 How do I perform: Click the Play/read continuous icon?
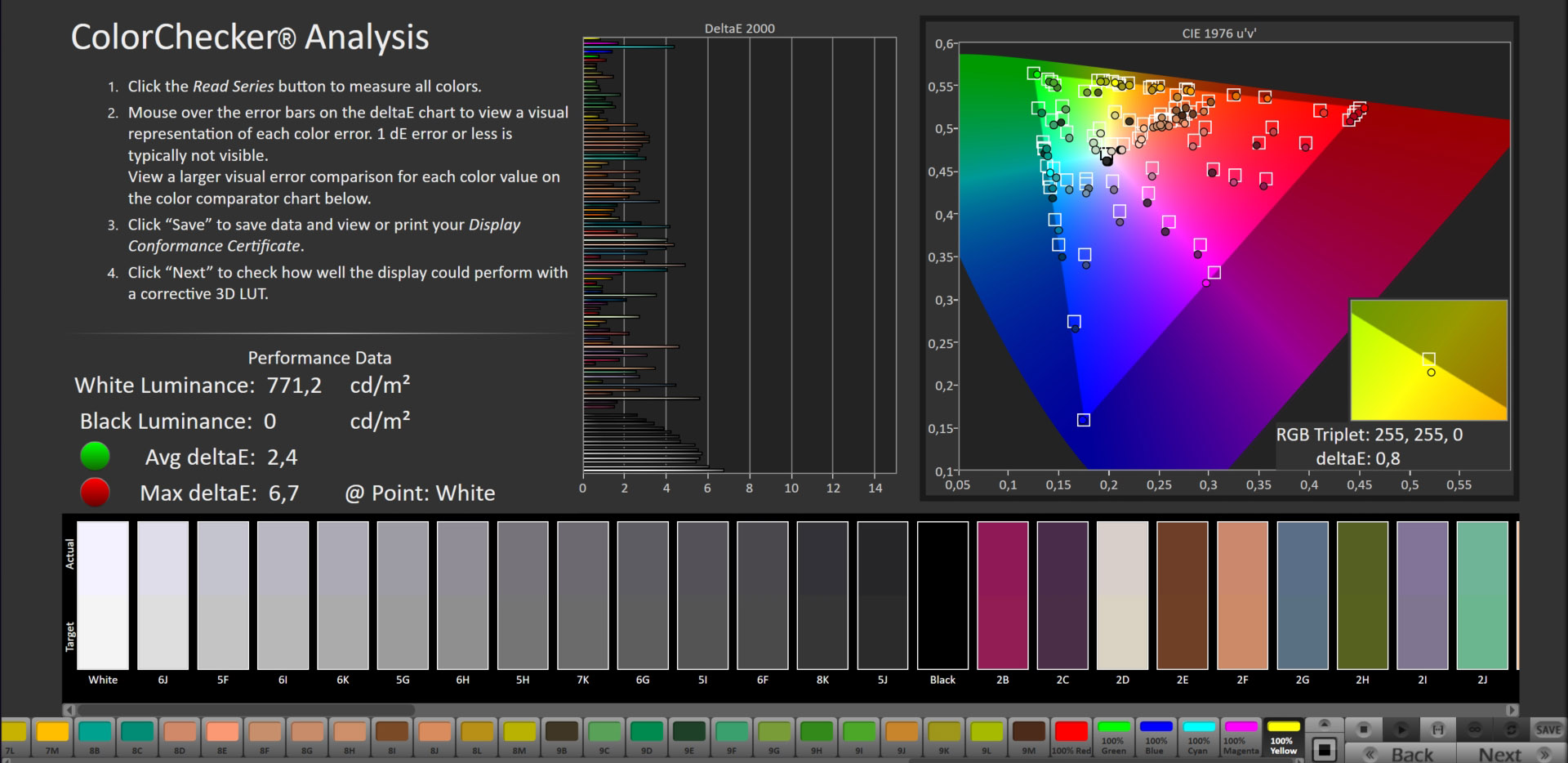tap(1401, 729)
